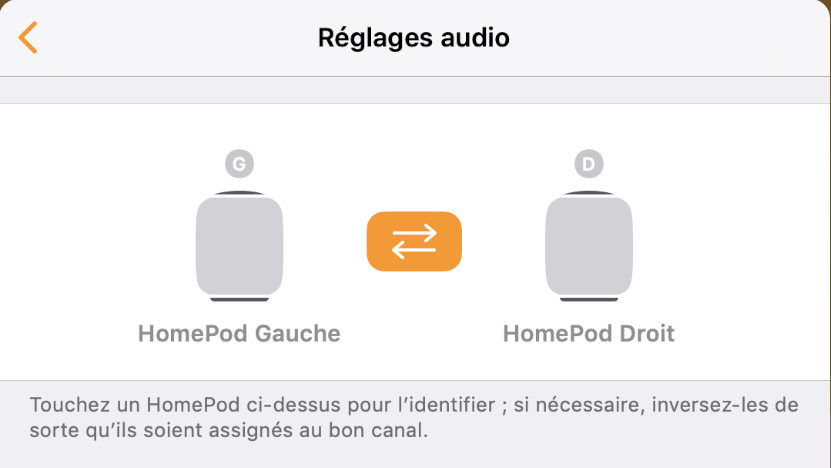Screen dimensions: 831x468
Task: Tap the left HomePod speaker image
Action: pos(239,245)
